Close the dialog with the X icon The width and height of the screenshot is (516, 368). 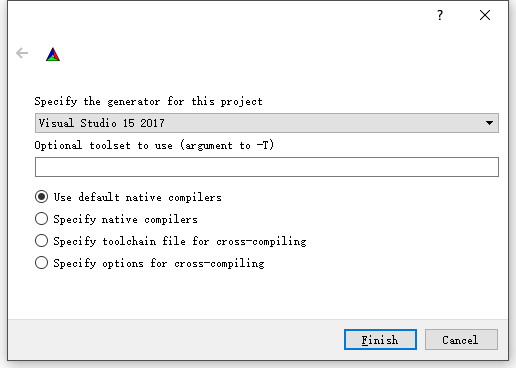[x=485, y=15]
